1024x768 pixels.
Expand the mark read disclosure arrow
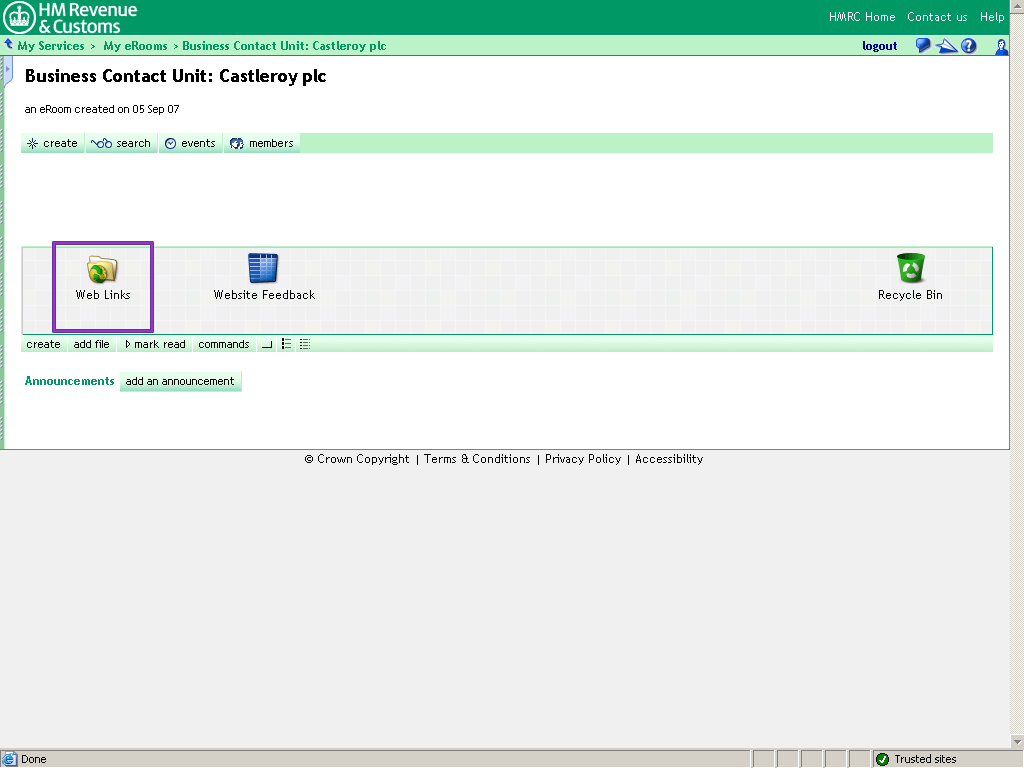click(x=128, y=344)
